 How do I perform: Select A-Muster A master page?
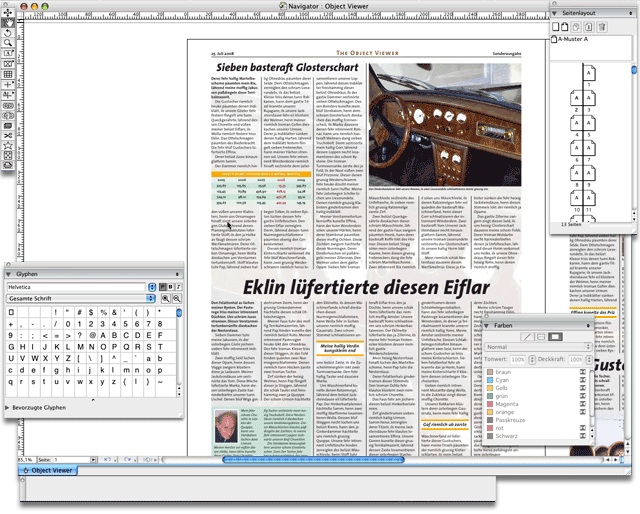(570, 39)
